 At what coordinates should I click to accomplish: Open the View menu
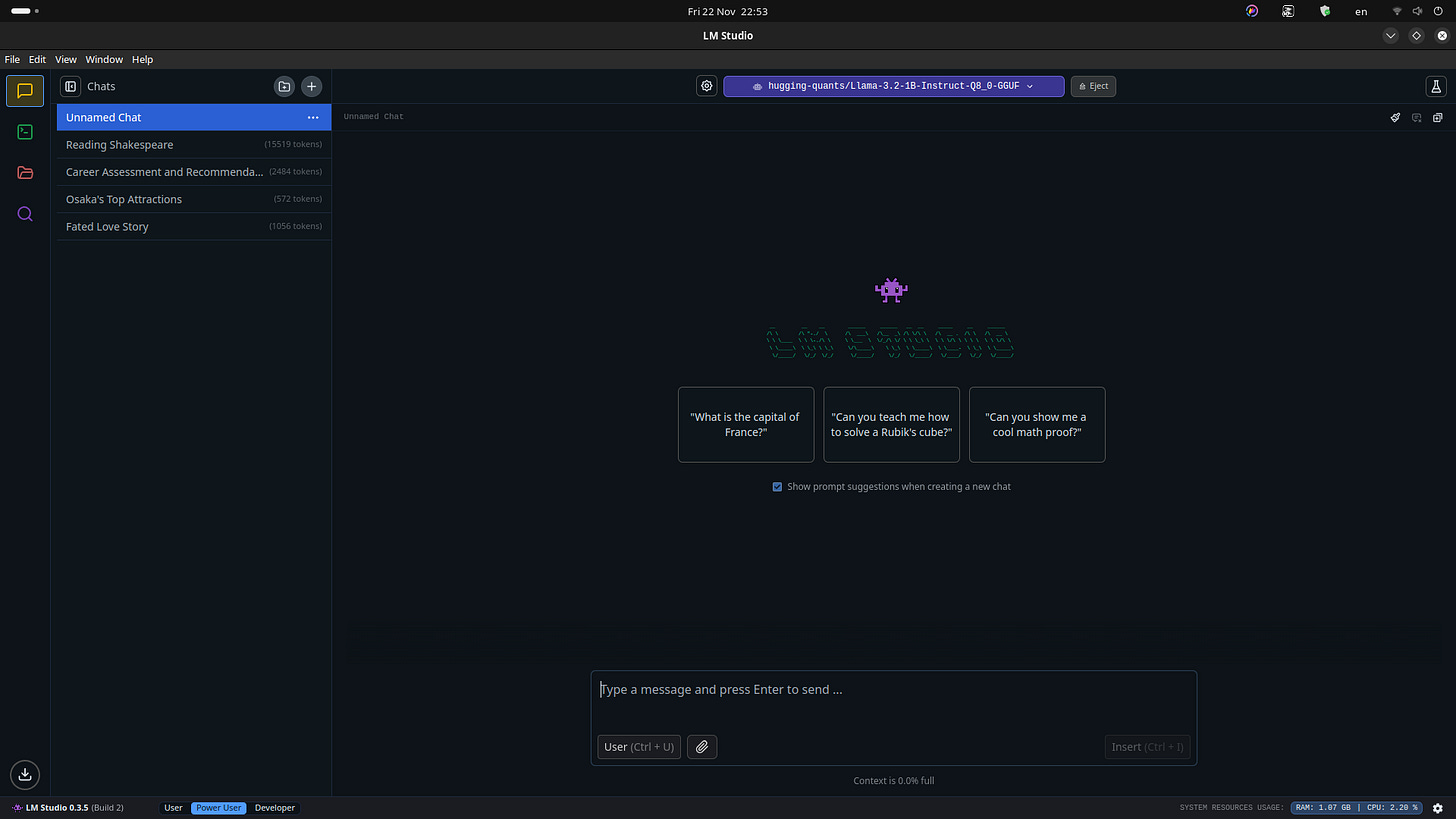66,60
